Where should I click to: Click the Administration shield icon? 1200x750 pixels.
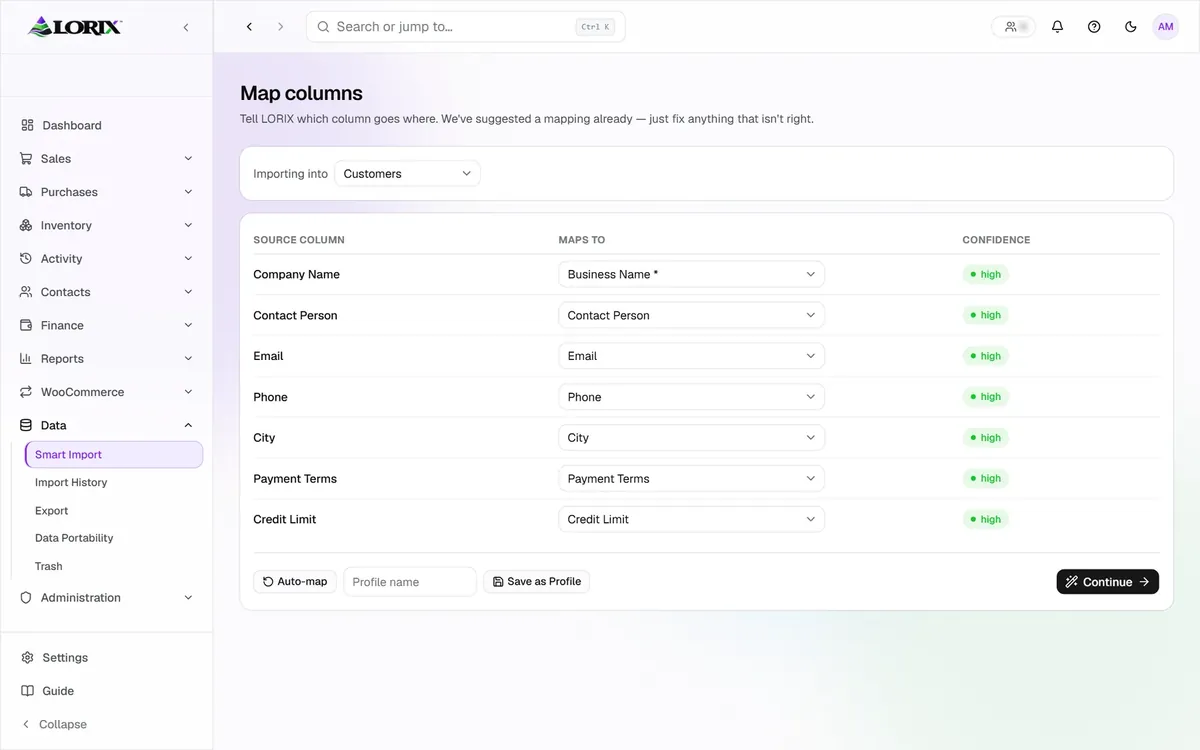26,597
